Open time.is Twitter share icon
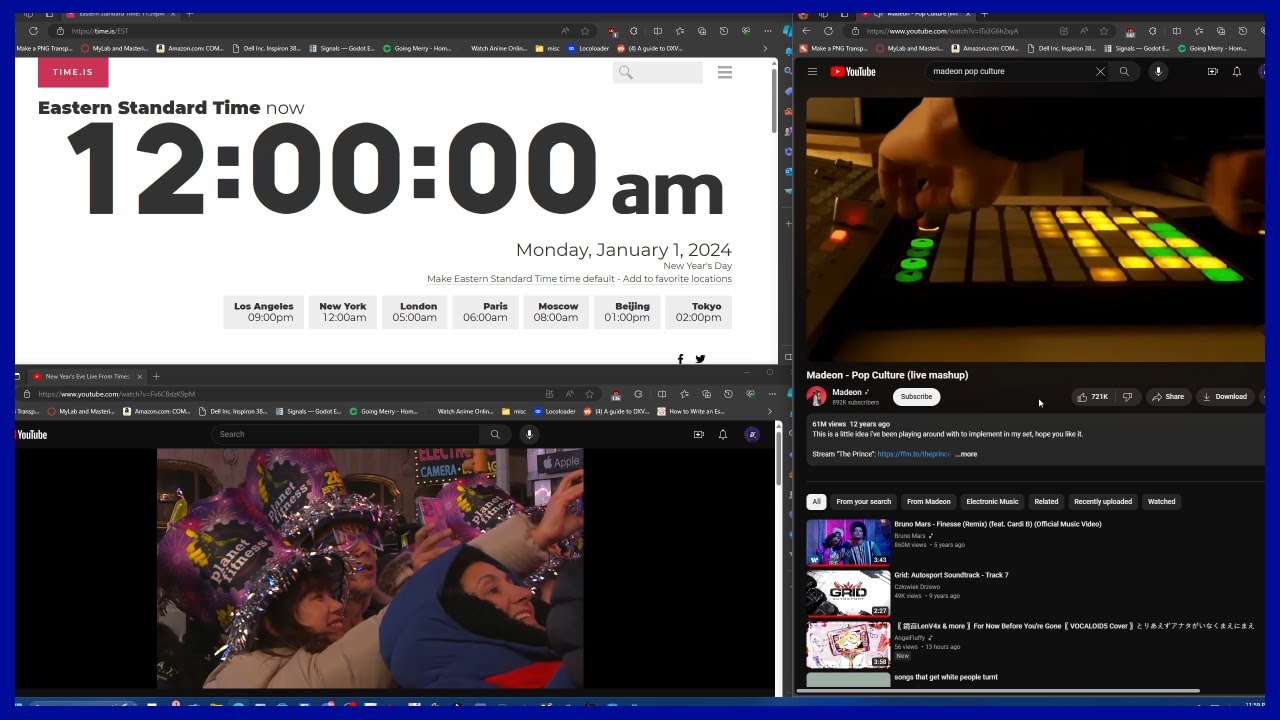Screen dimensions: 1280x720 pyautogui.click(x=700, y=359)
